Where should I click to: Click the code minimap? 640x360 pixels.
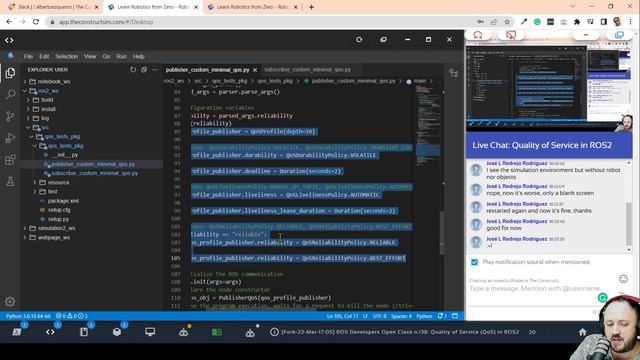[427, 127]
